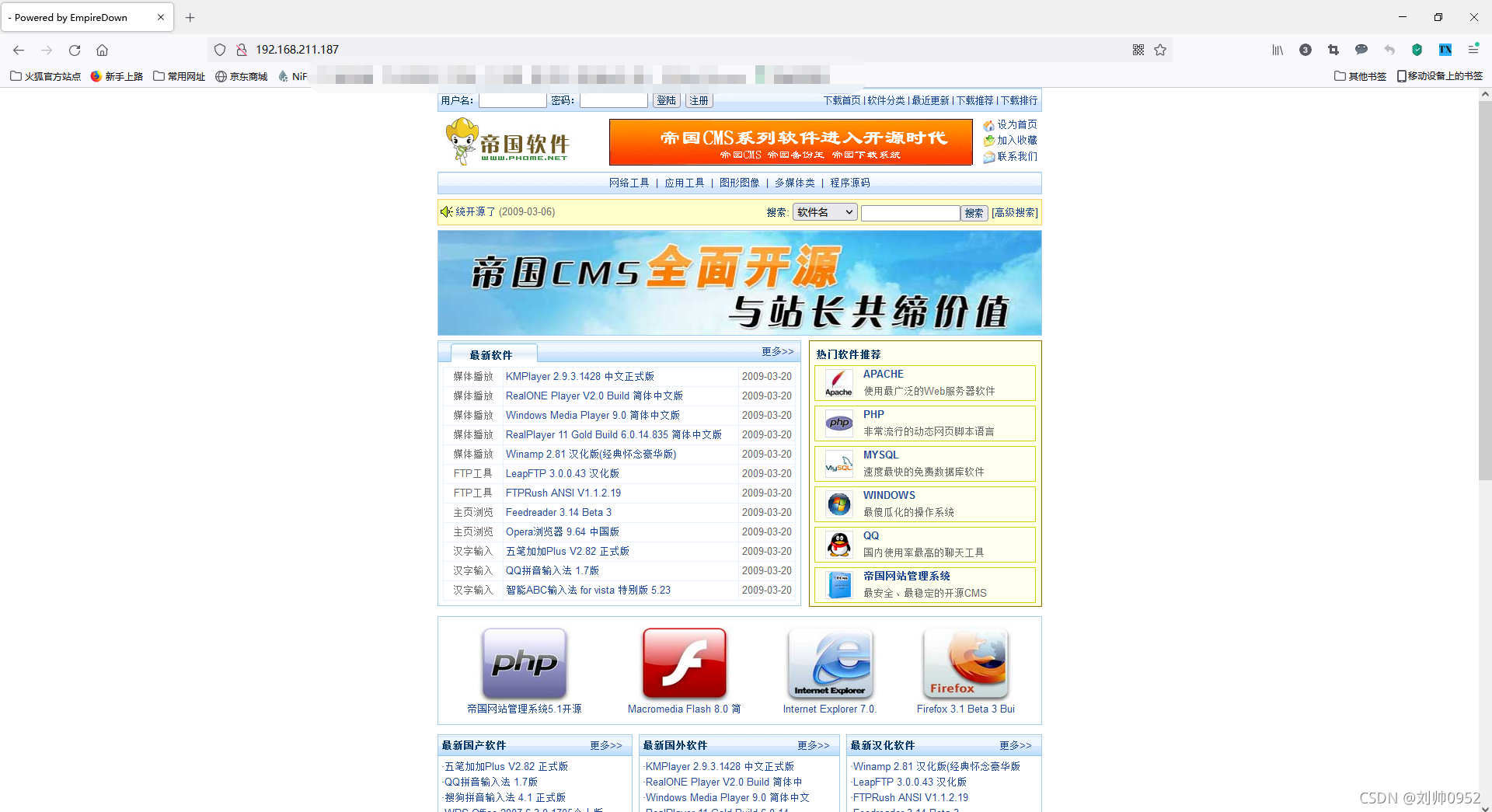This screenshot has width=1492, height=812.
Task: Open the Firefox hamburger menu
Action: click(1473, 50)
